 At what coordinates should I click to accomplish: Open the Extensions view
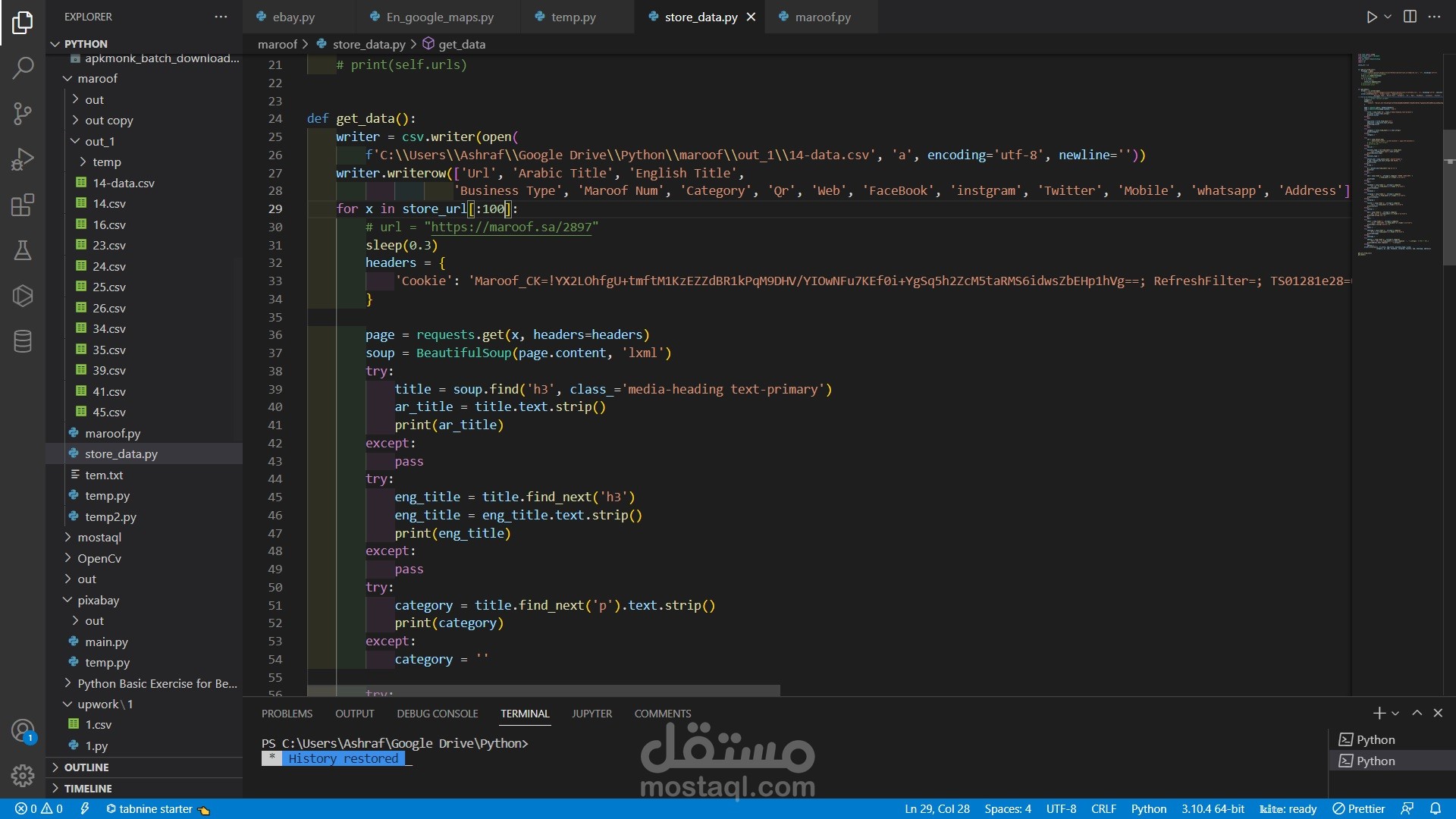(x=23, y=205)
